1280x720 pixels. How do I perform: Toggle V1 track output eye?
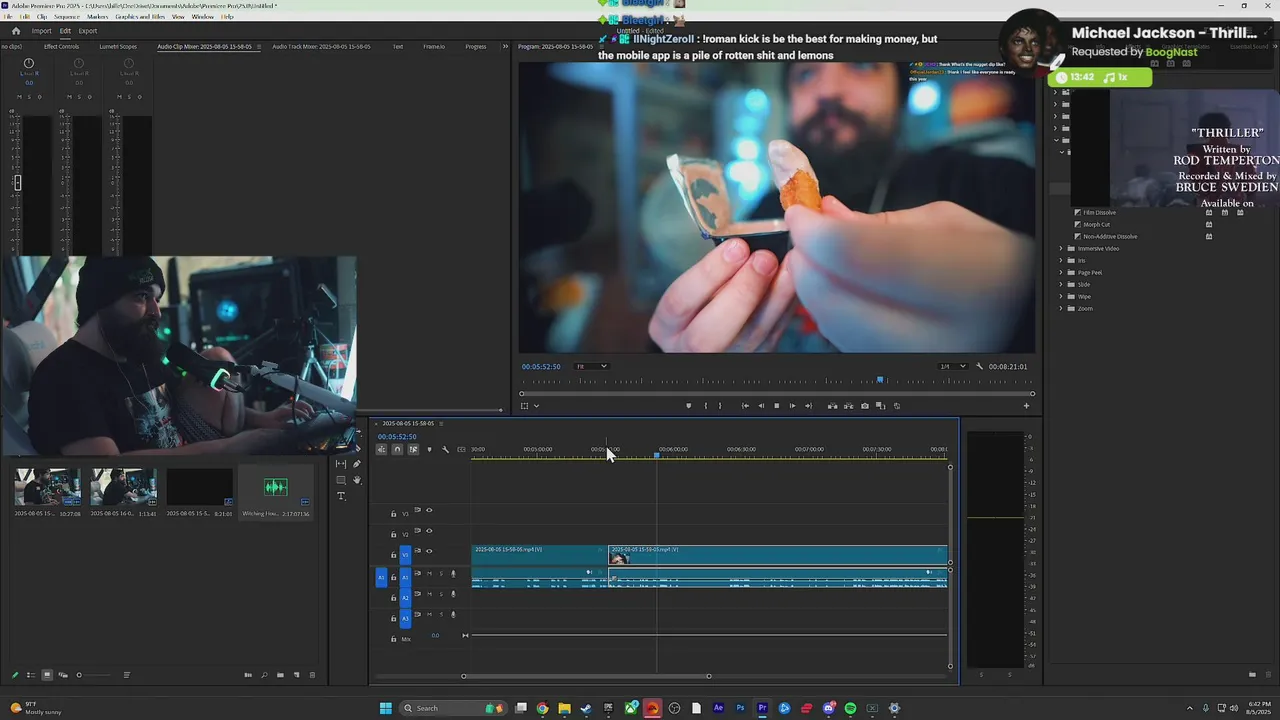pyautogui.click(x=429, y=551)
